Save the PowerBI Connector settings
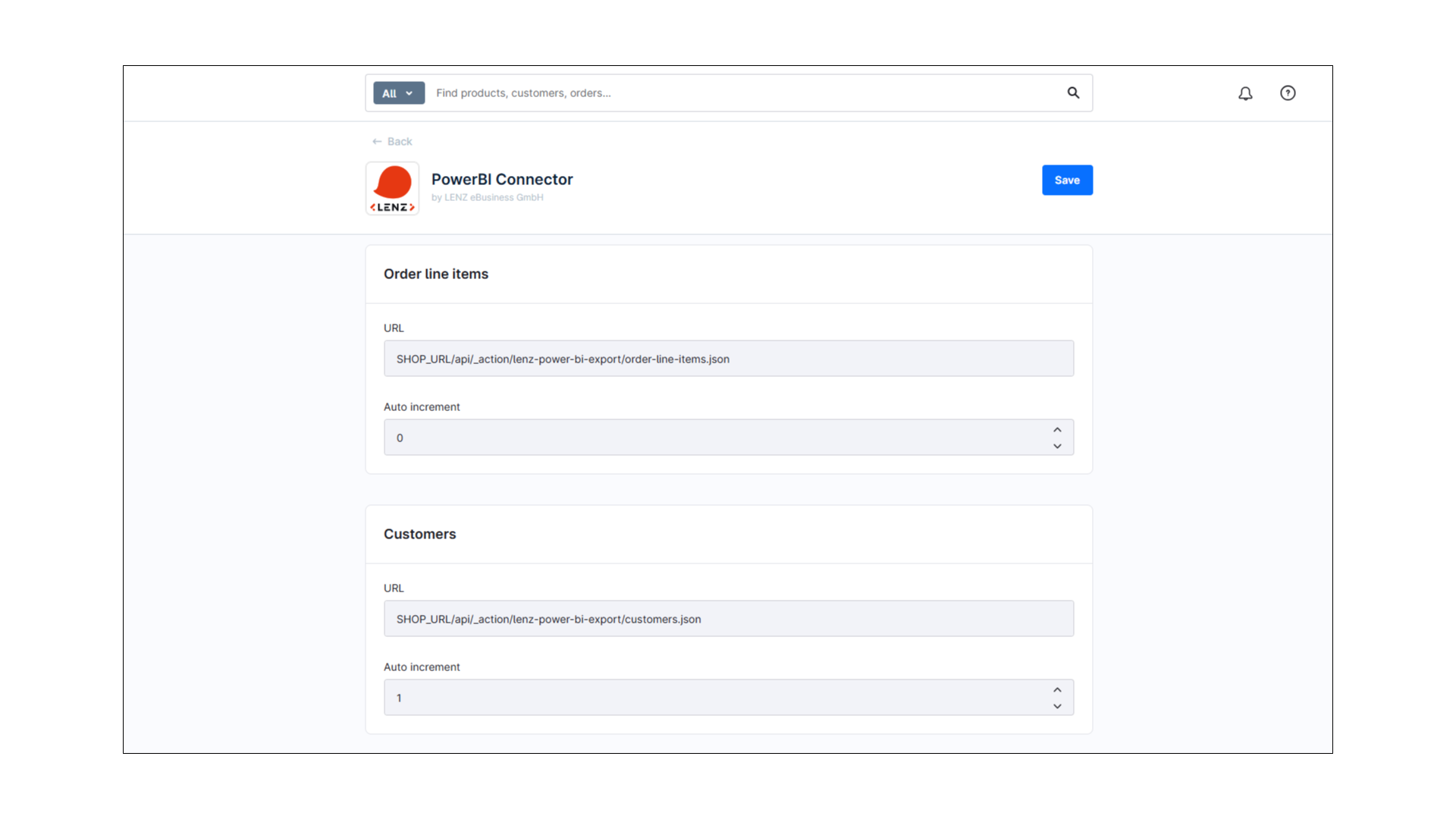This screenshot has height=819, width=1456. [1067, 180]
